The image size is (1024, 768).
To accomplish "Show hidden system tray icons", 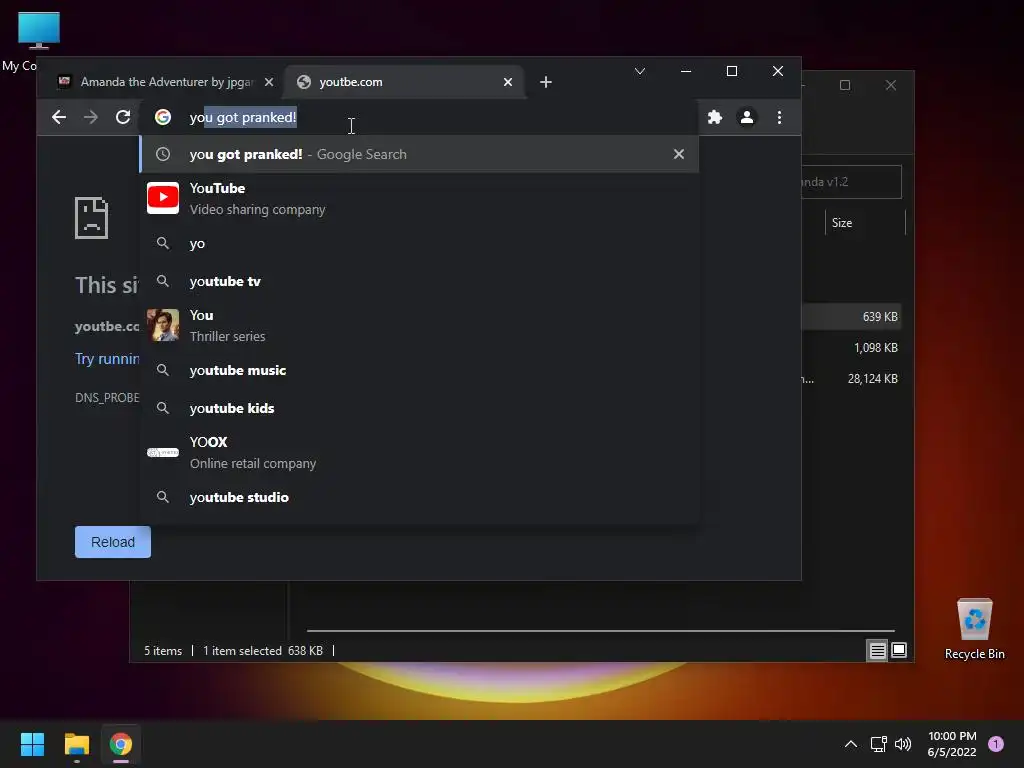I will [851, 744].
